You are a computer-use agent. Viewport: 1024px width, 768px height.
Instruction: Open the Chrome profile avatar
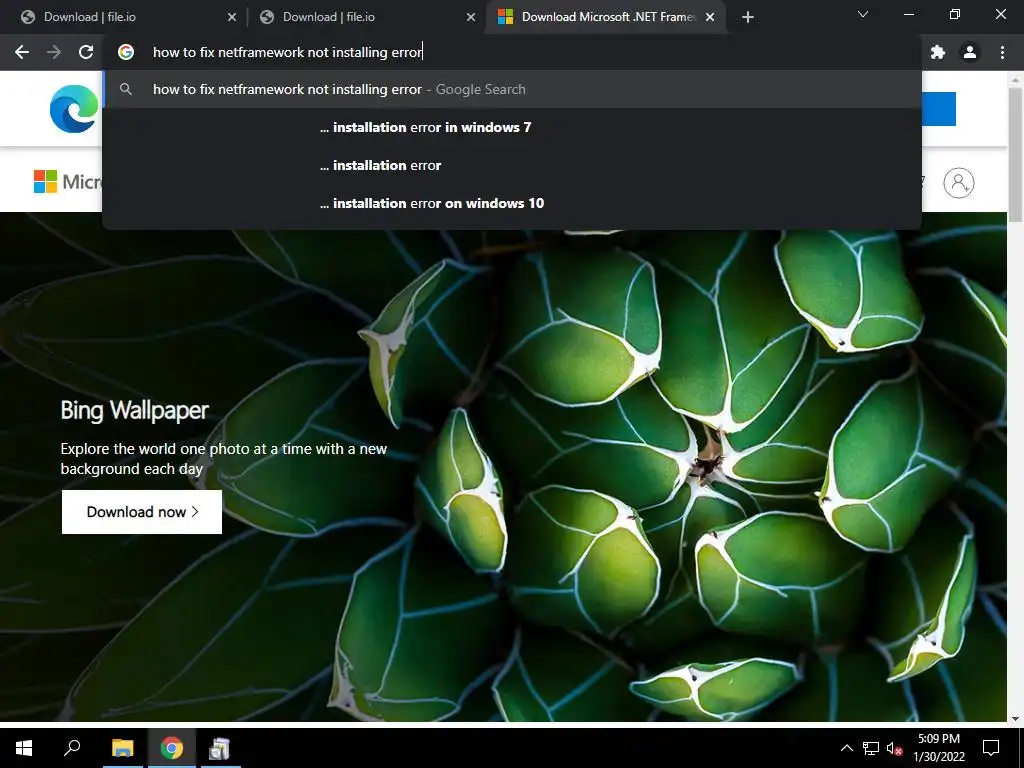[970, 52]
